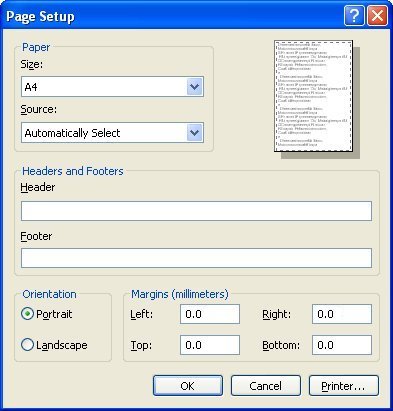Screen dimensions: 393x411
Task: Click the Help question mark icon
Action: pyautogui.click(x=354, y=15)
